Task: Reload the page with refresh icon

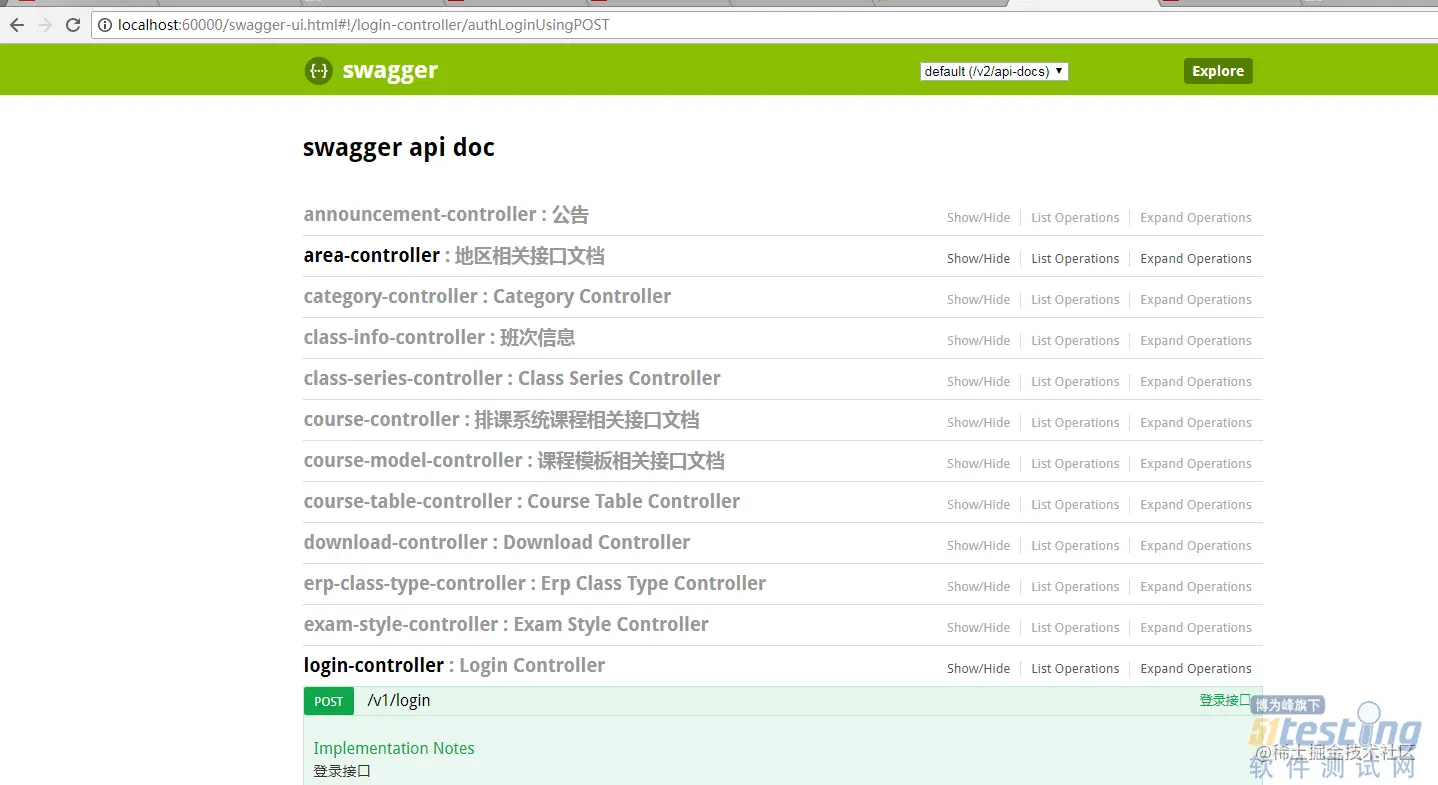Action: 73,25
